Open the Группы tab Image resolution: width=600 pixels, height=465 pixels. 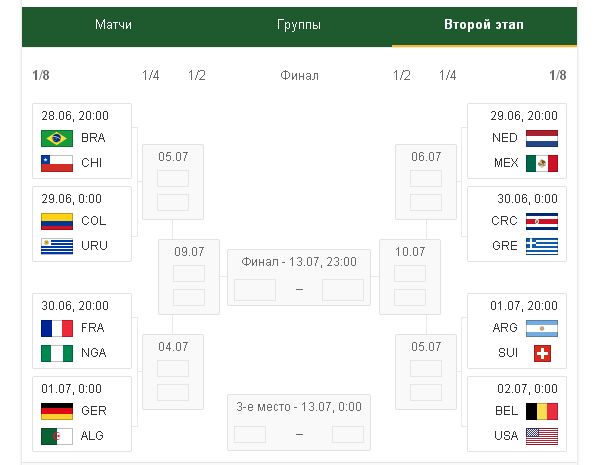click(299, 24)
